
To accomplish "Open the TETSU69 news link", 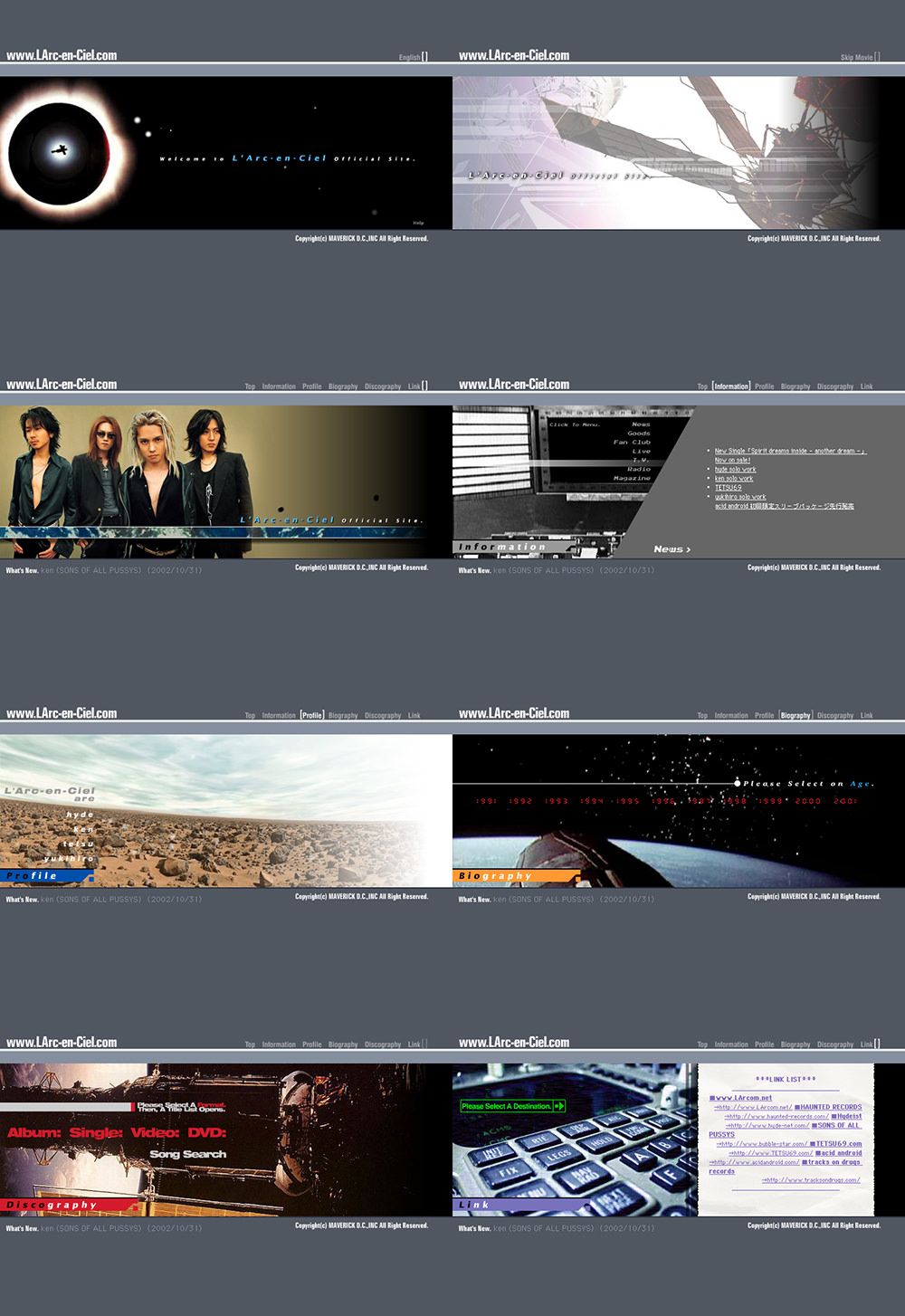I will pos(728,488).
